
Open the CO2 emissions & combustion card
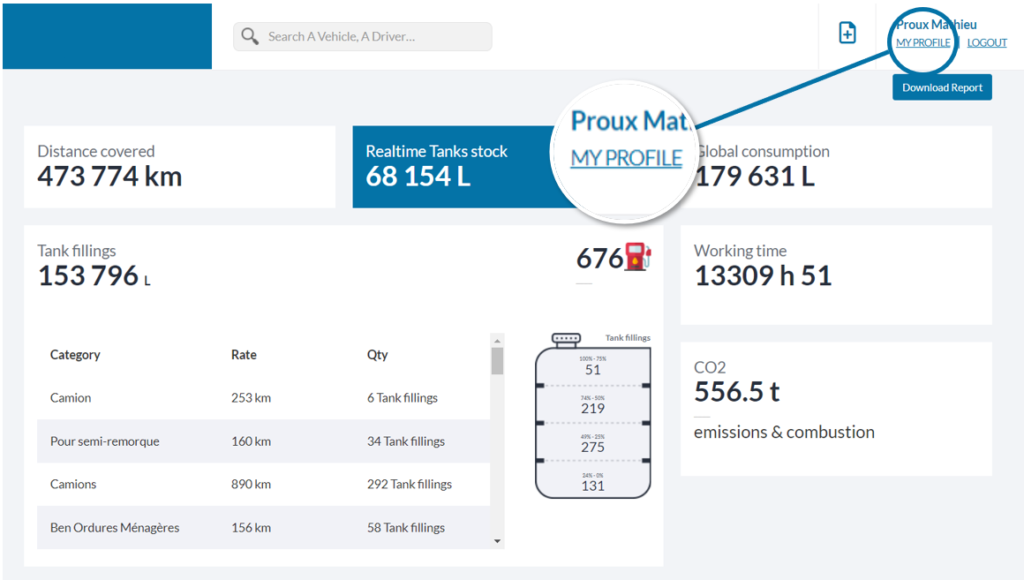tap(836, 408)
